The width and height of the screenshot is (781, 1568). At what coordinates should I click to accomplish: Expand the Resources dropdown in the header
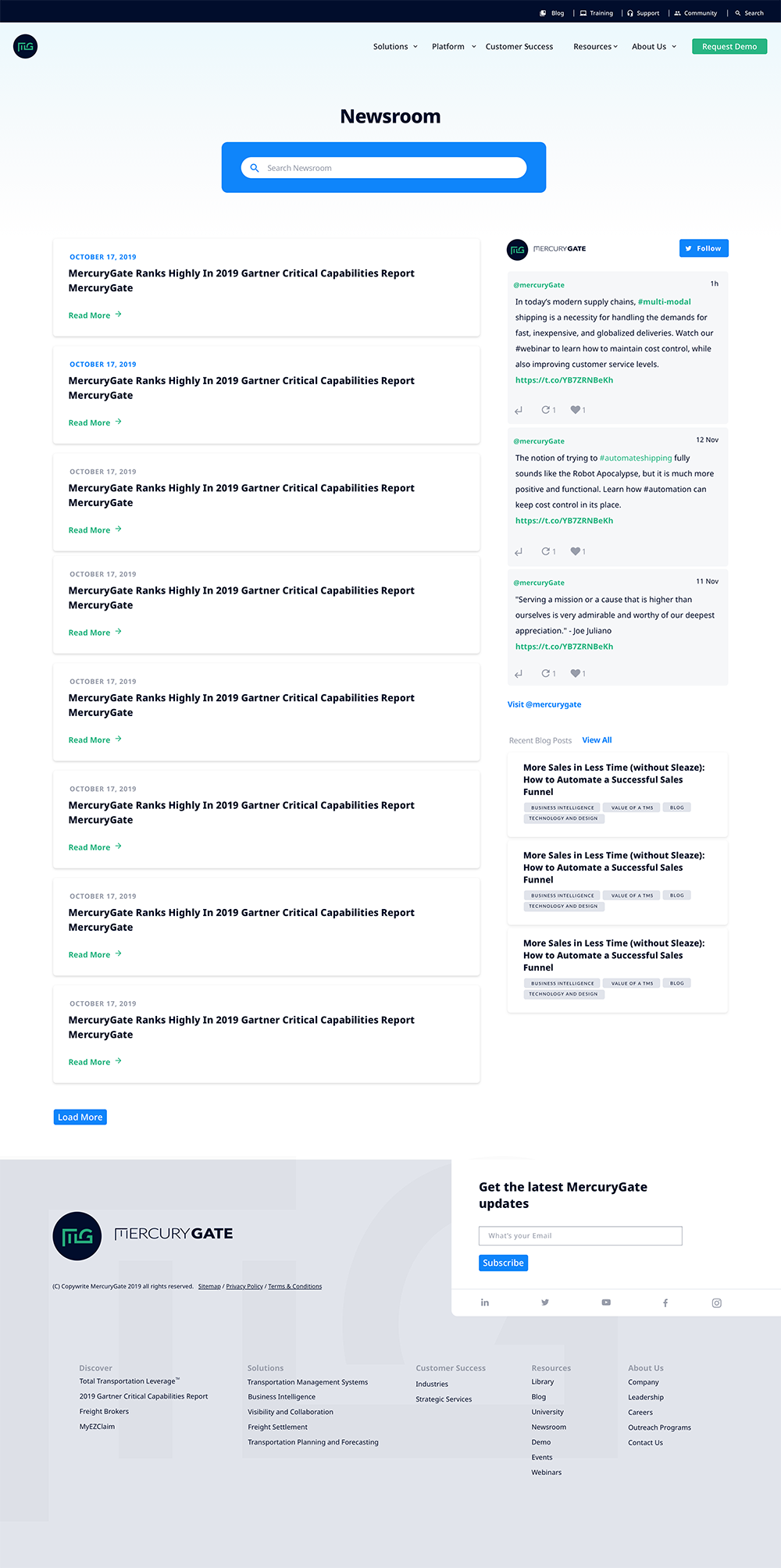point(595,47)
